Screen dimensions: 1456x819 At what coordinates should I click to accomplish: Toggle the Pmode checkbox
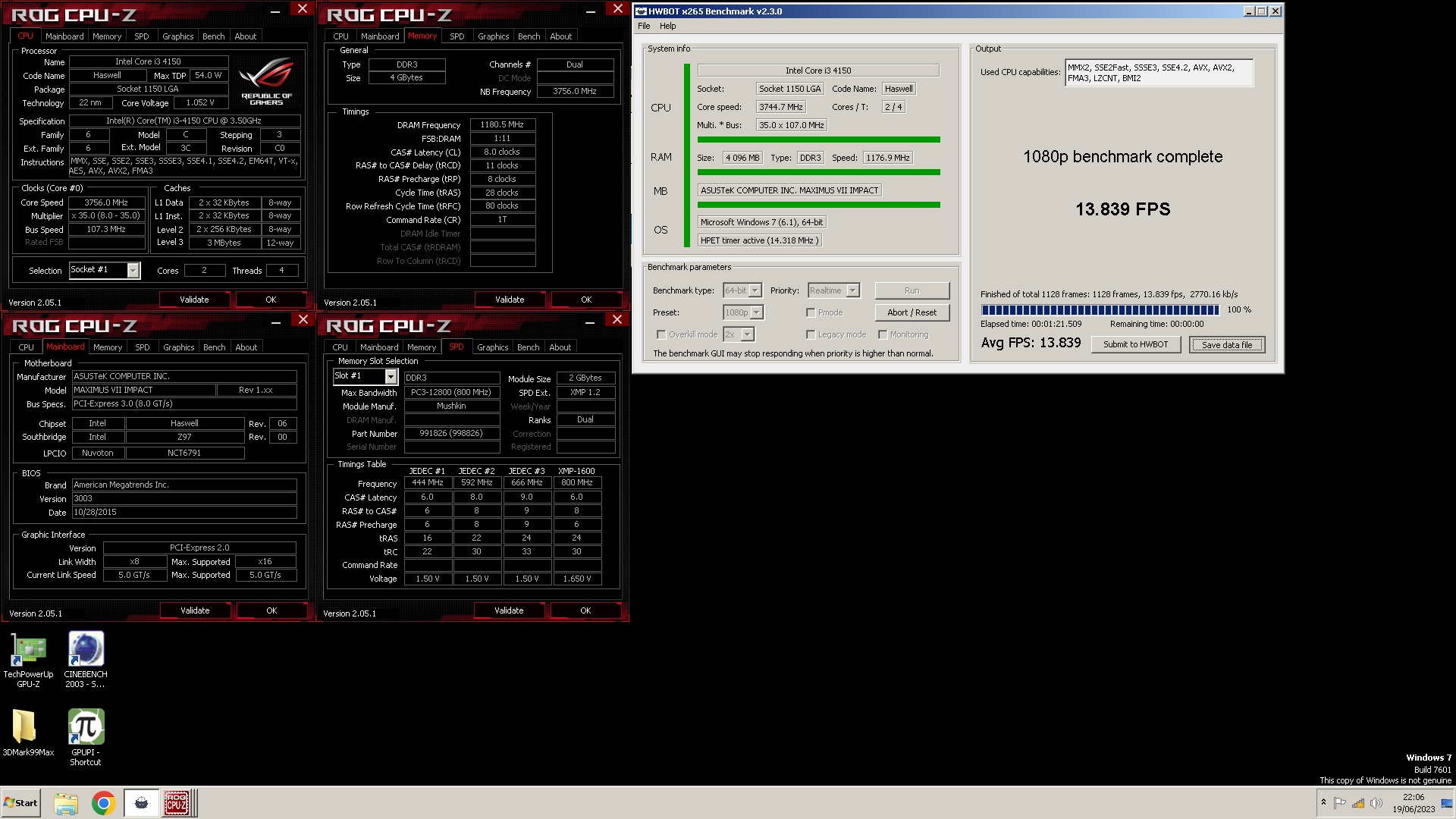[811, 312]
